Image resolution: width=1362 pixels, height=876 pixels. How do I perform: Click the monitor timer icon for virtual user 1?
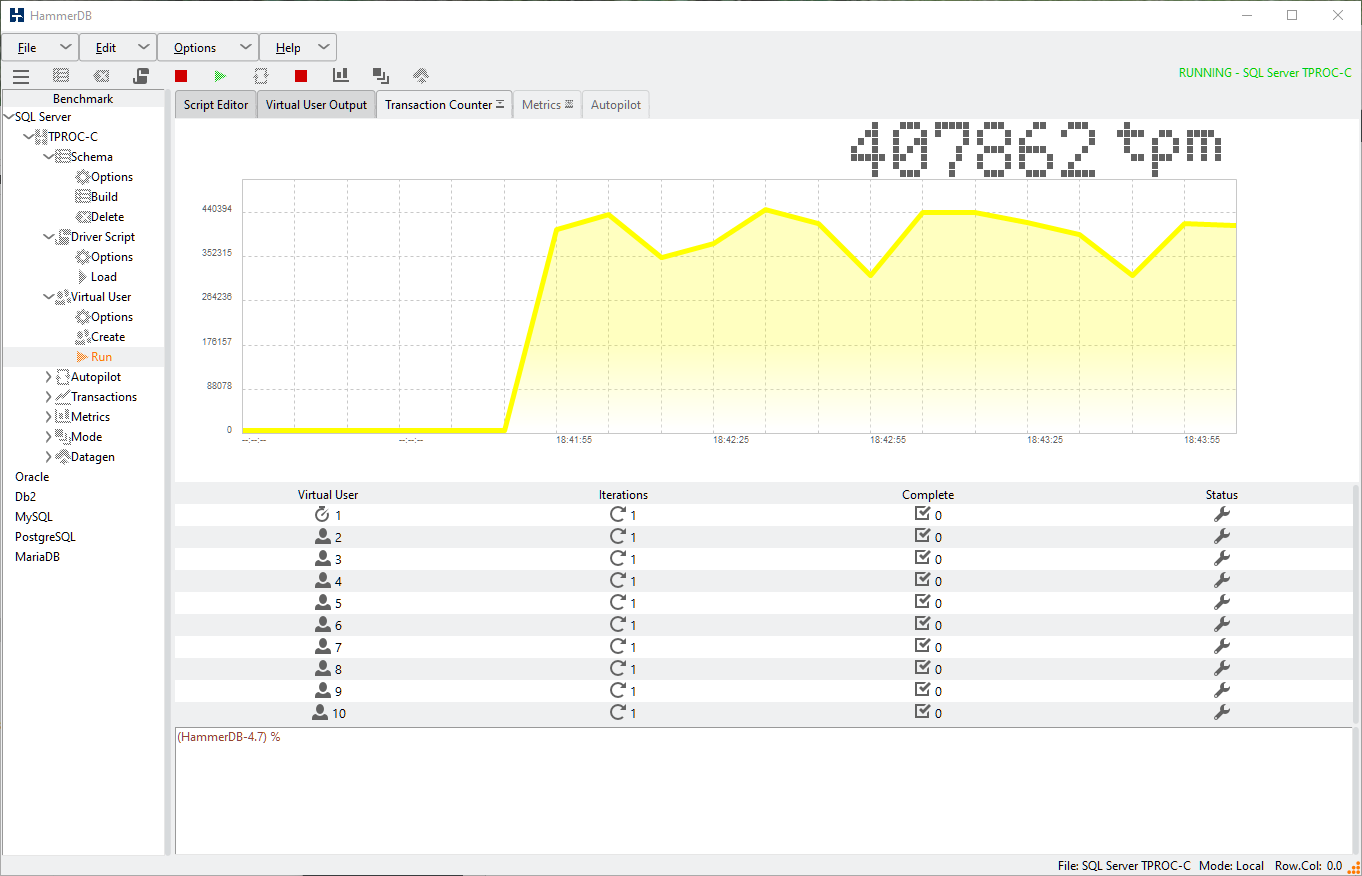[x=322, y=514]
